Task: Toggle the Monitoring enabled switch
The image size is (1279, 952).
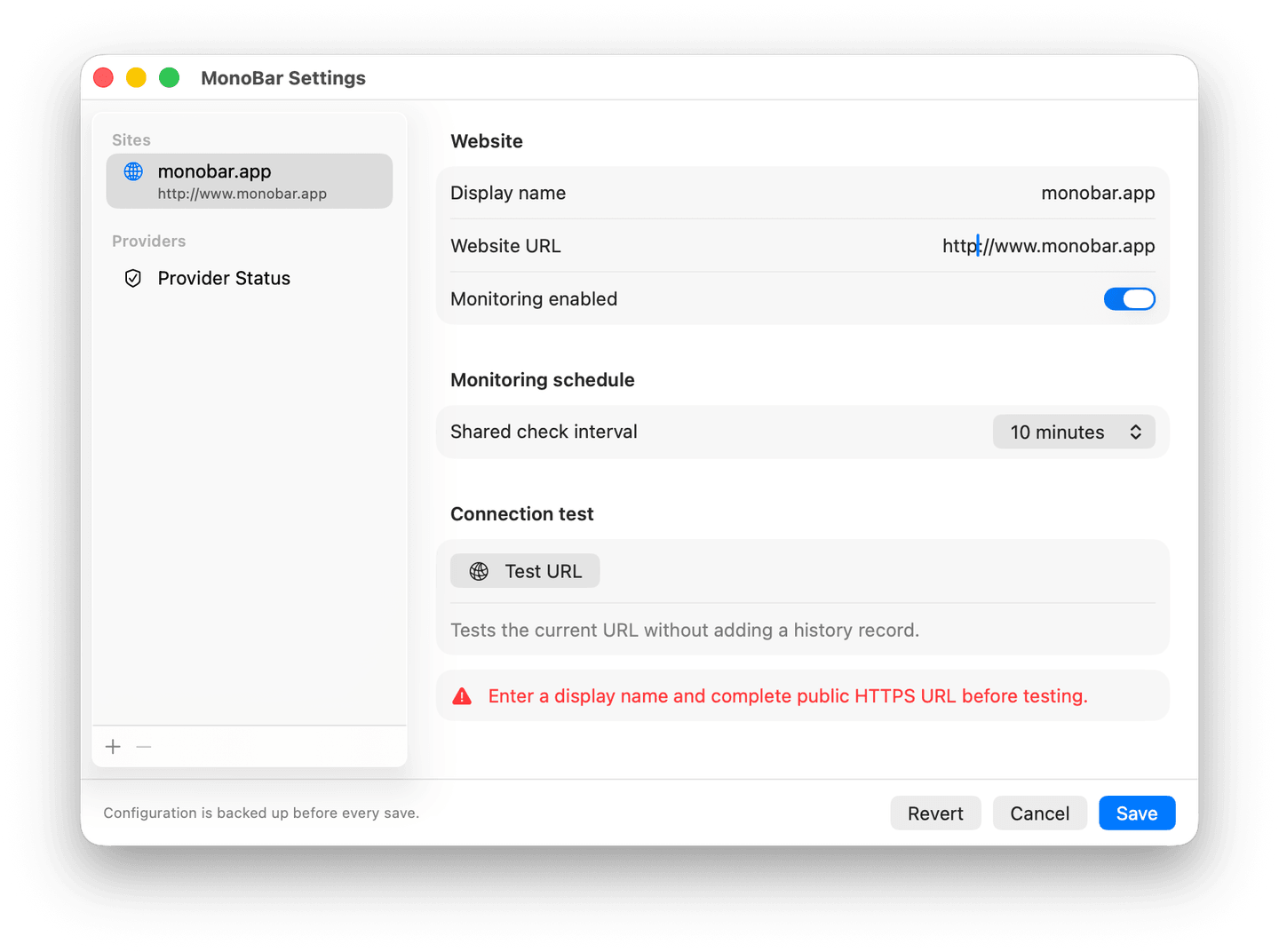Action: tap(1129, 299)
